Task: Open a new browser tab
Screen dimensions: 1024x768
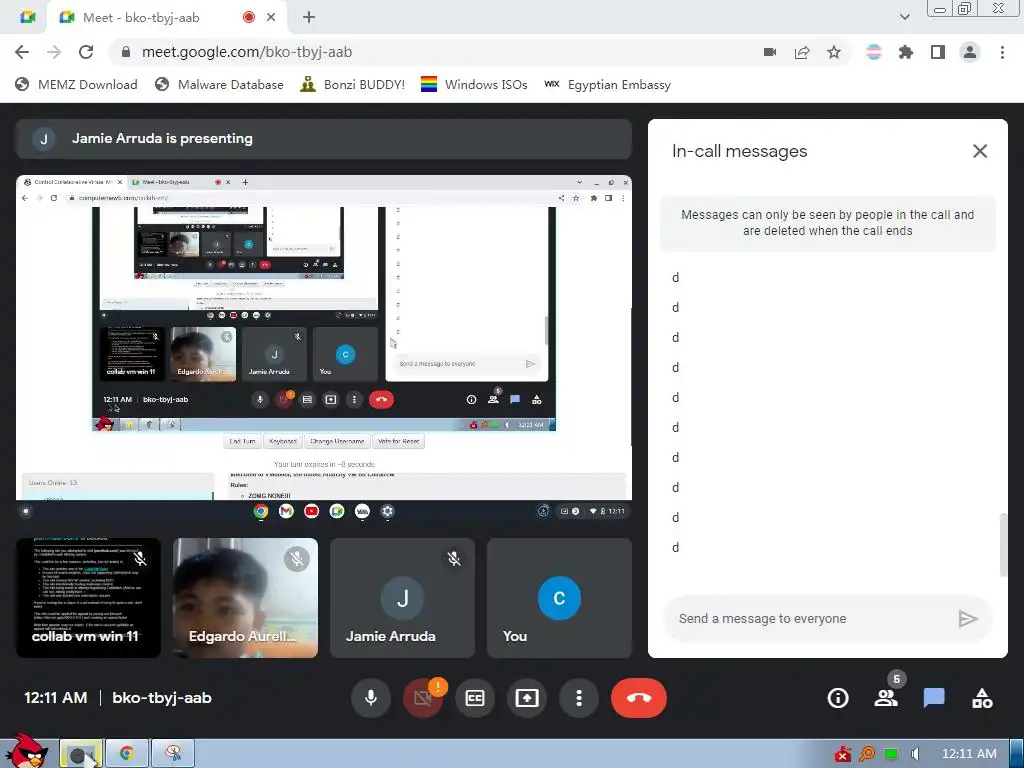Action: click(309, 18)
